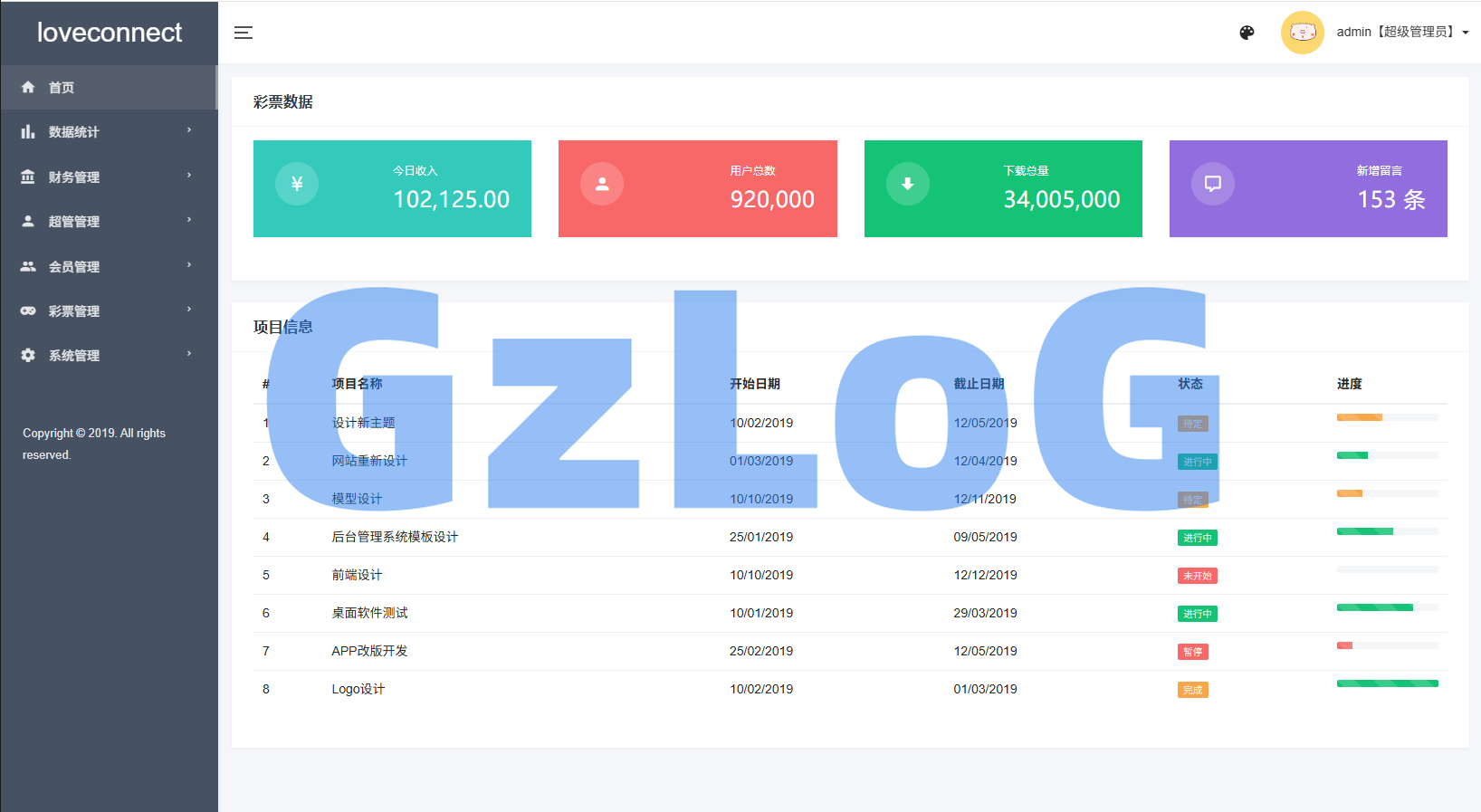Click the bar chart icon for 数据统计

coord(28,132)
